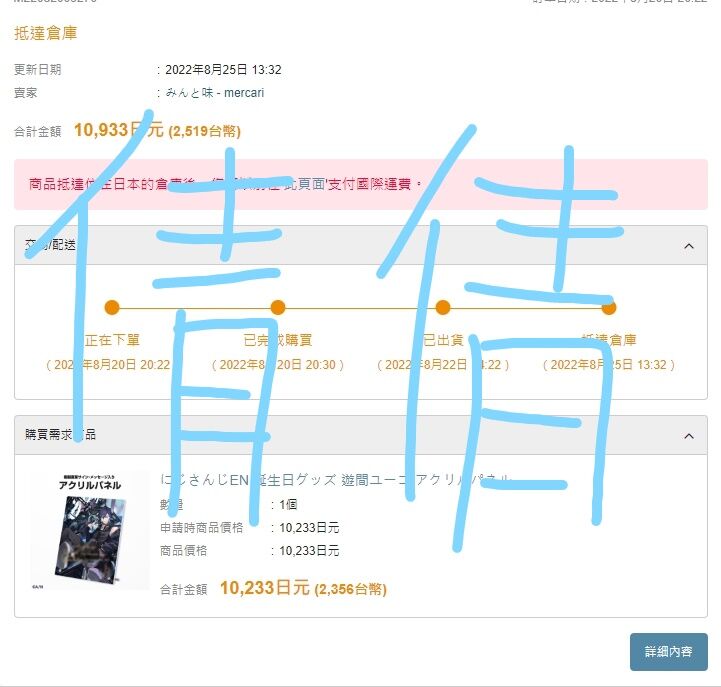Viewport: 721px width, 687px height.
Task: Click the pink international shipping notice banner
Action: click(x=360, y=184)
